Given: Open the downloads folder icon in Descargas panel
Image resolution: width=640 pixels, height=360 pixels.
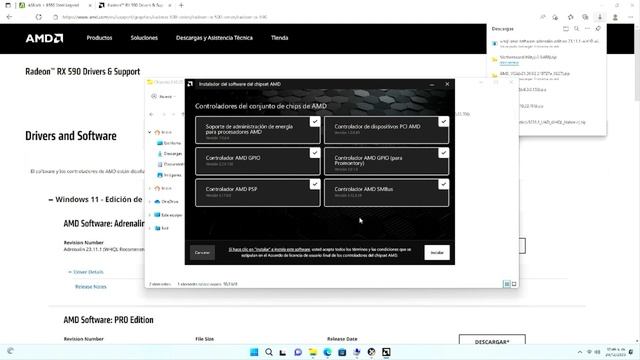Looking at the screenshot, I should tap(566, 29).
